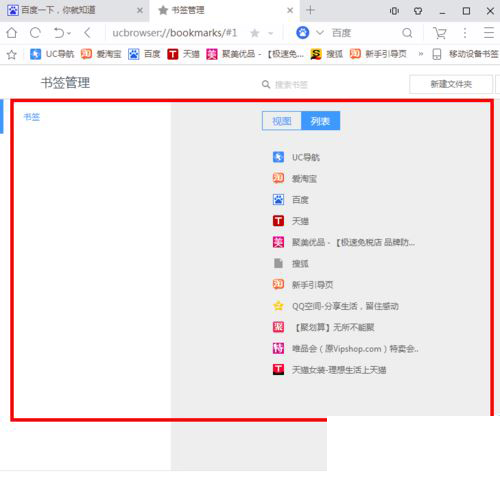Open the hamburger main menu icon

489,33
